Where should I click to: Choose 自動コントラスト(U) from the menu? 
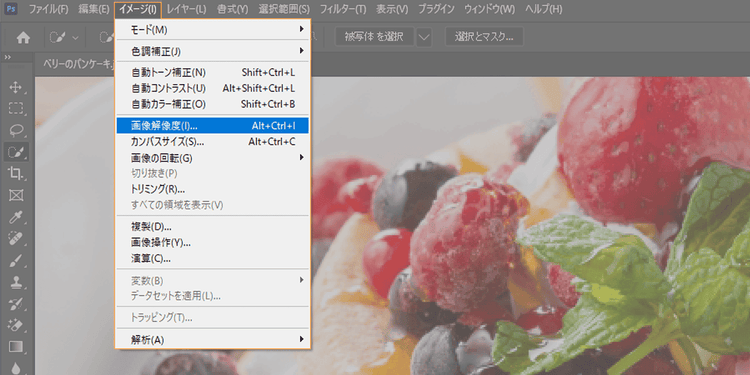click(213, 88)
